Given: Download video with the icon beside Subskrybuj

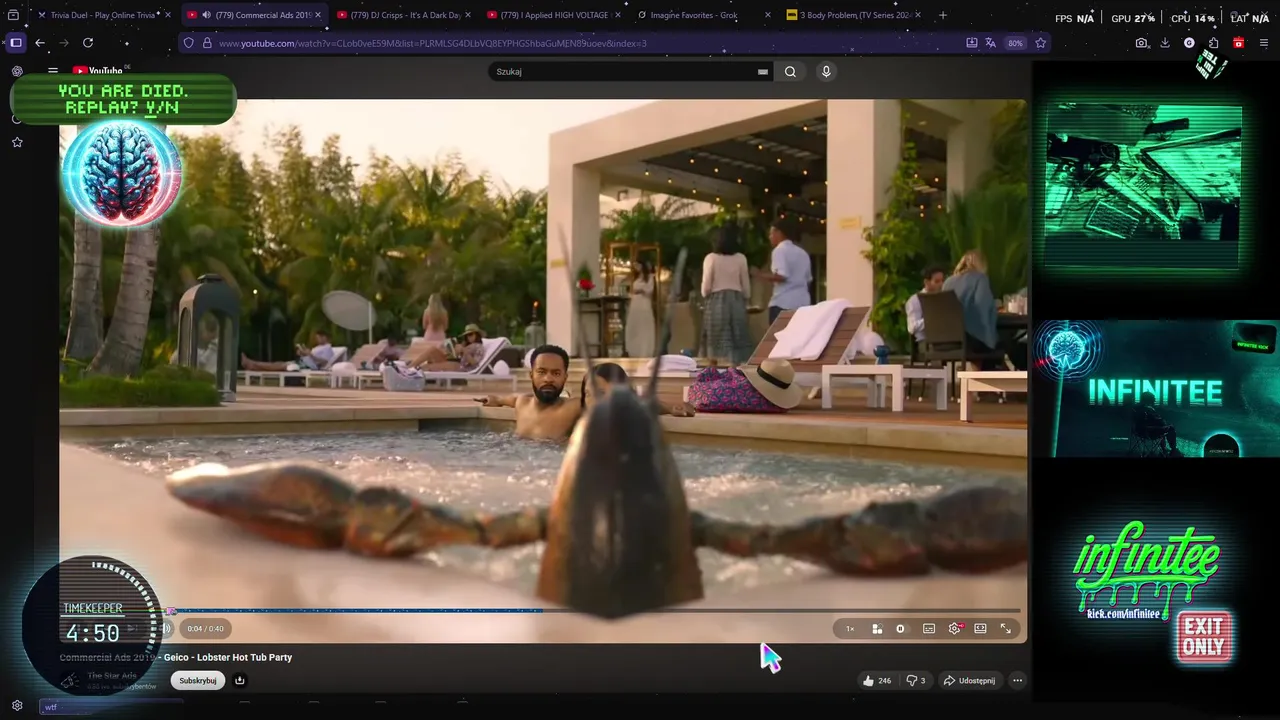Looking at the screenshot, I should (x=240, y=680).
